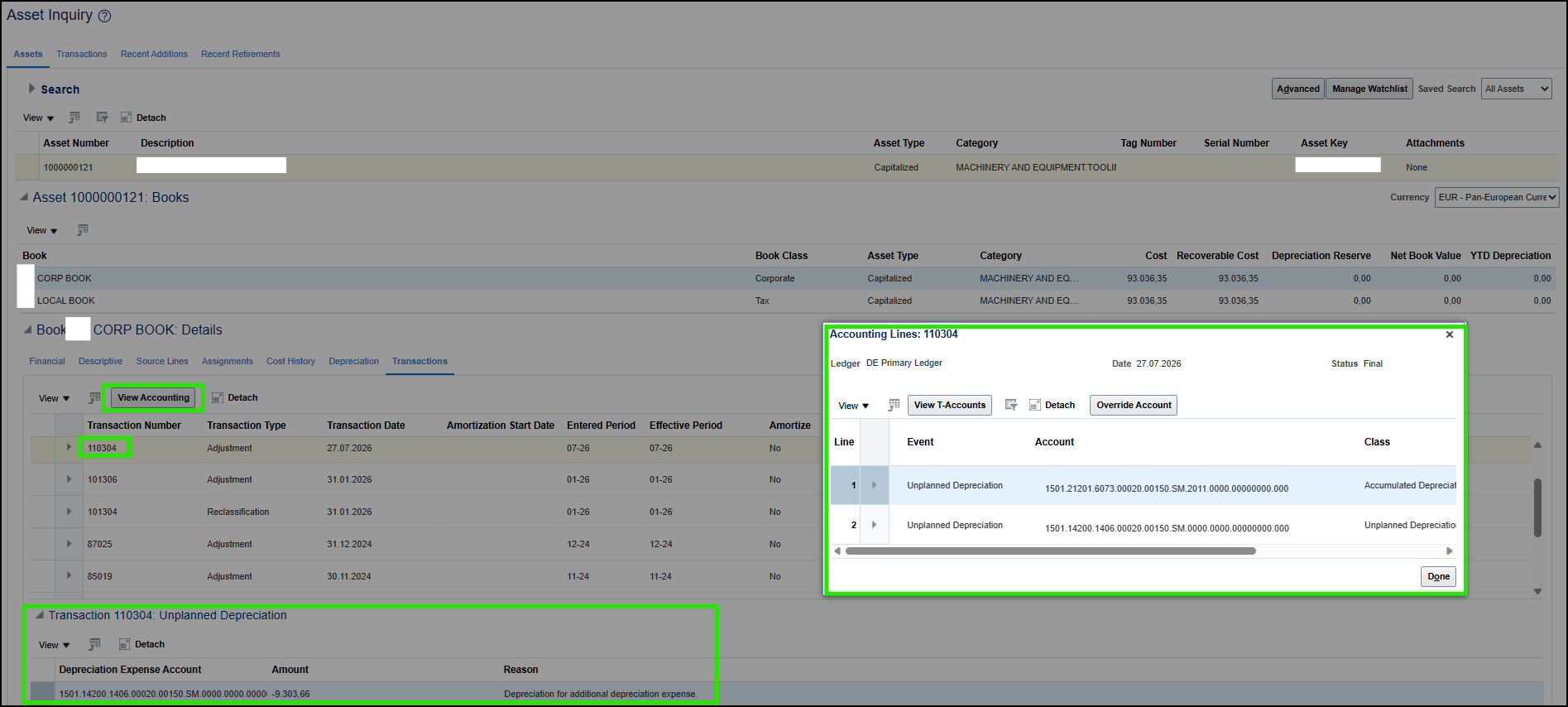Select the LOCAL BOOK row
This screenshot has height=707, width=1568.
point(786,301)
